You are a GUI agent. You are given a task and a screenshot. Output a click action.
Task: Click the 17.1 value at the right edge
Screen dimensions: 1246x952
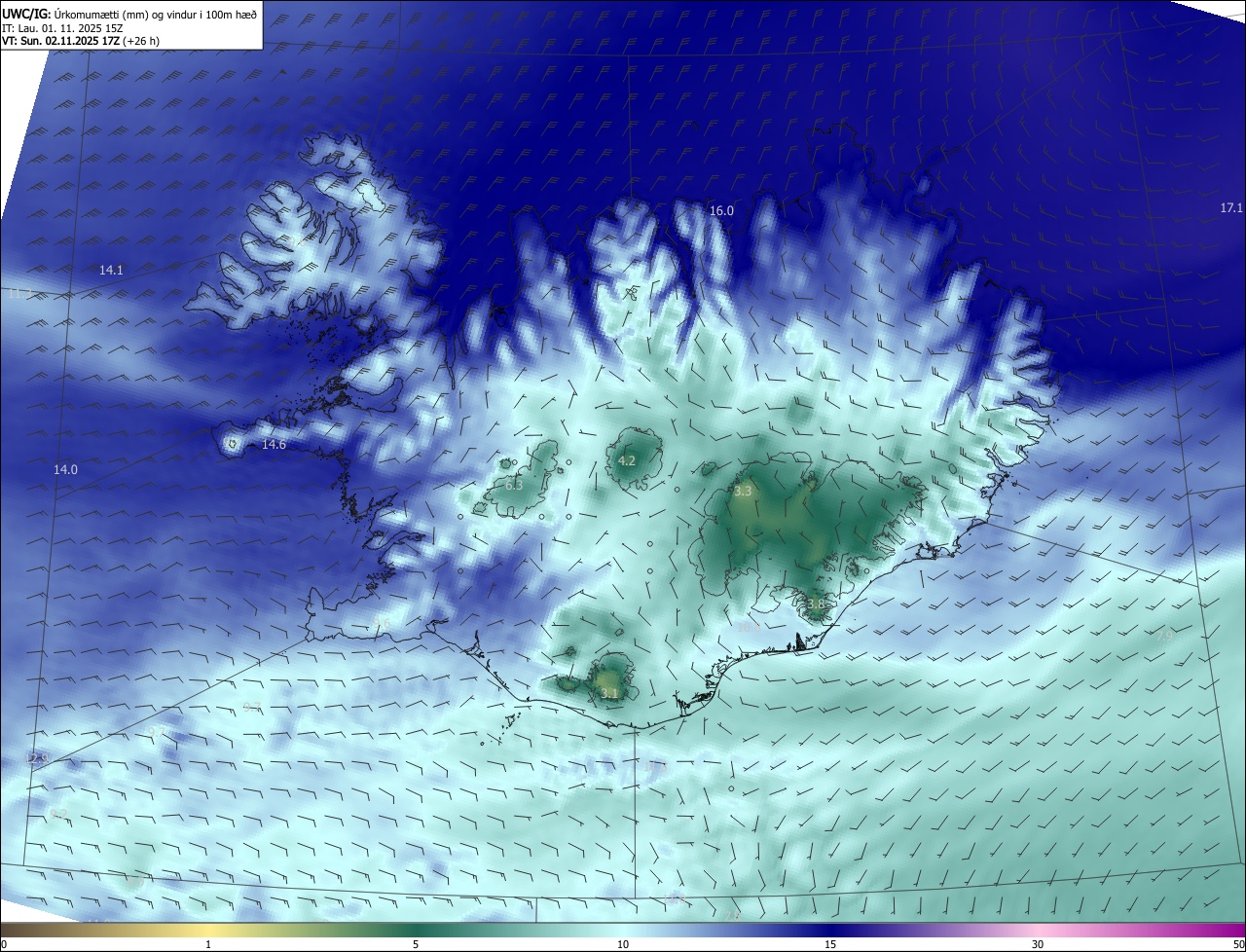[x=1231, y=208]
